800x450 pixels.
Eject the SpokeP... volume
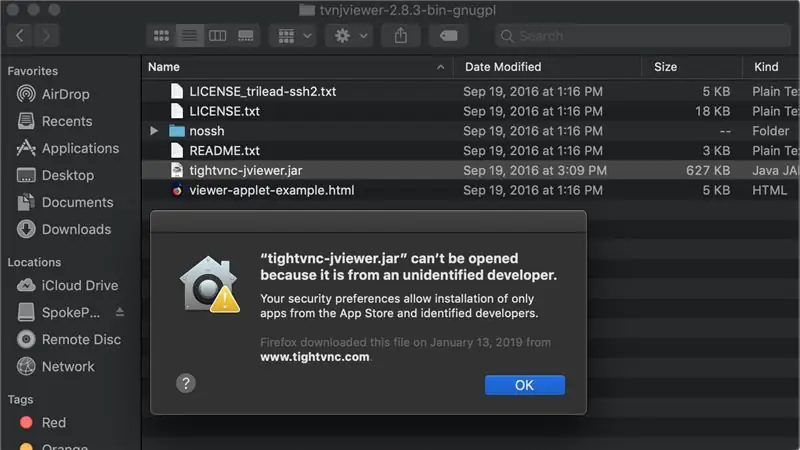click(120, 312)
